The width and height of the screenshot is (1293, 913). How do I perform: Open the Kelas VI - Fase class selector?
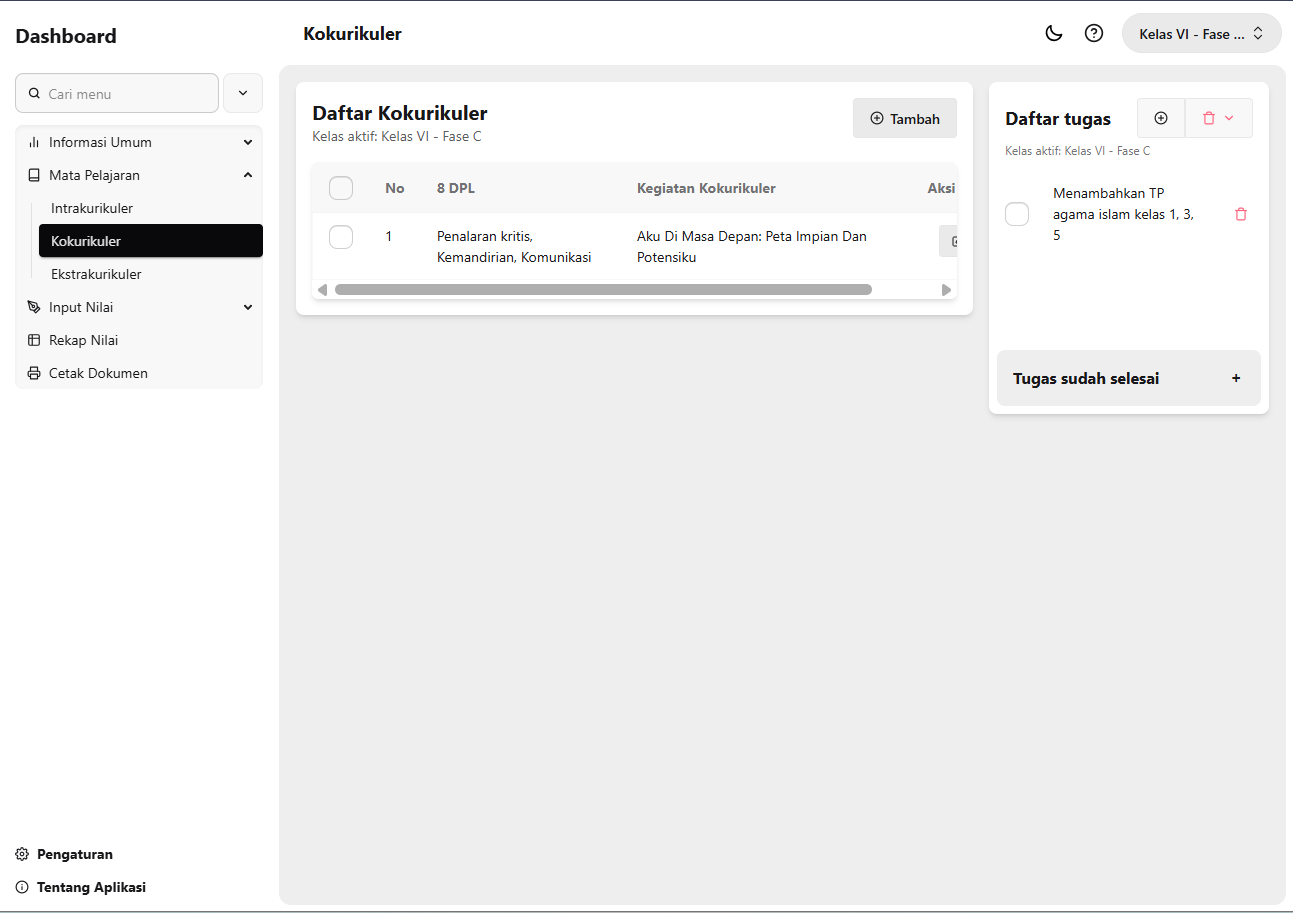point(1200,33)
